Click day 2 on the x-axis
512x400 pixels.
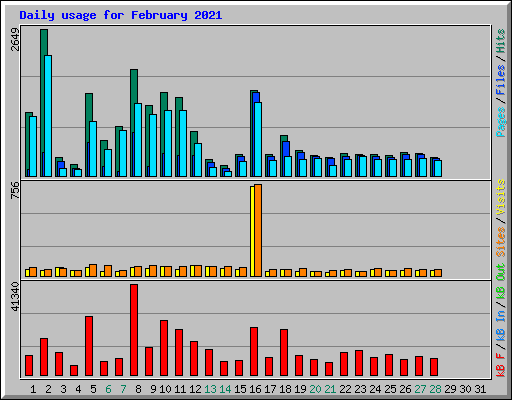[x=48, y=389]
